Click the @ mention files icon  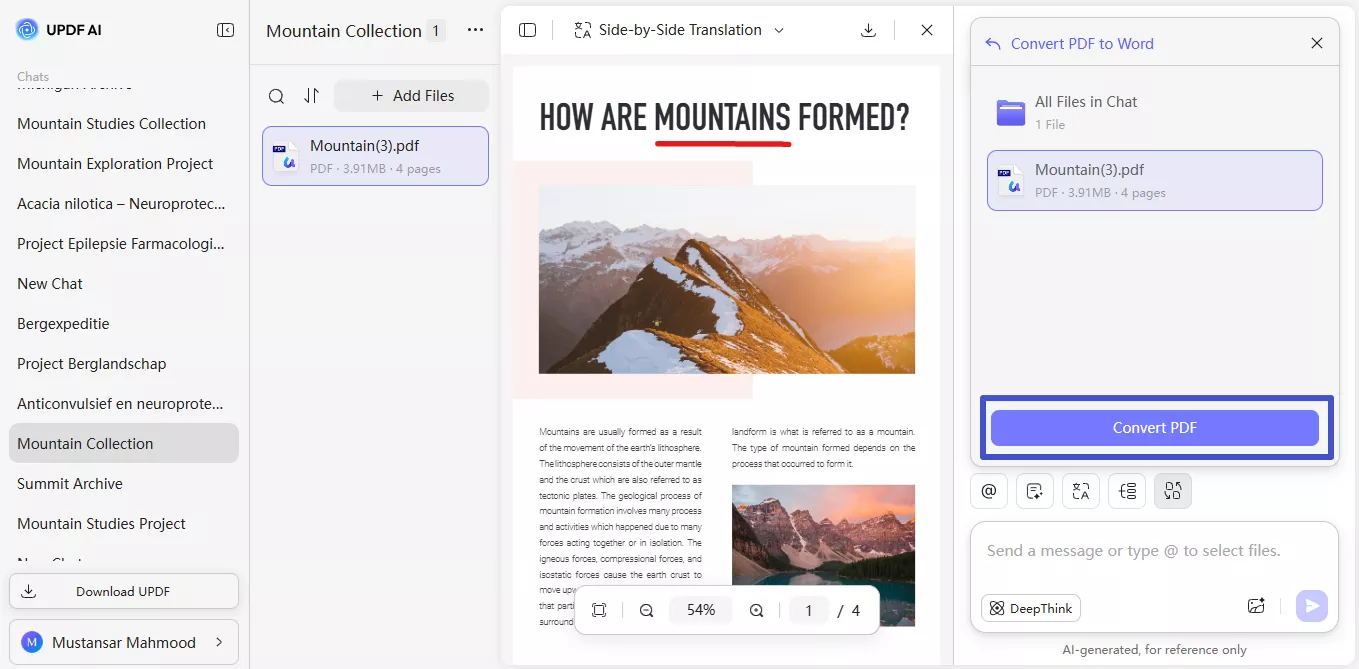(x=989, y=491)
